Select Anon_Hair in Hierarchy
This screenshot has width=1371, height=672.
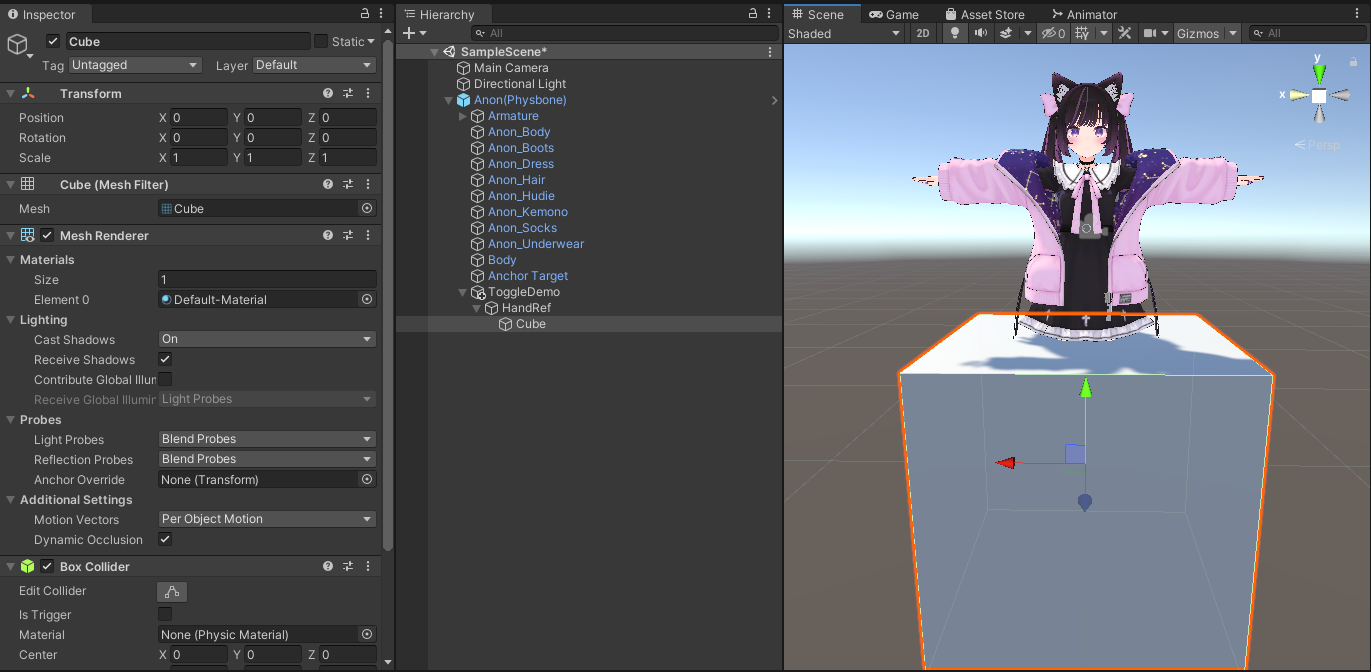click(x=516, y=180)
